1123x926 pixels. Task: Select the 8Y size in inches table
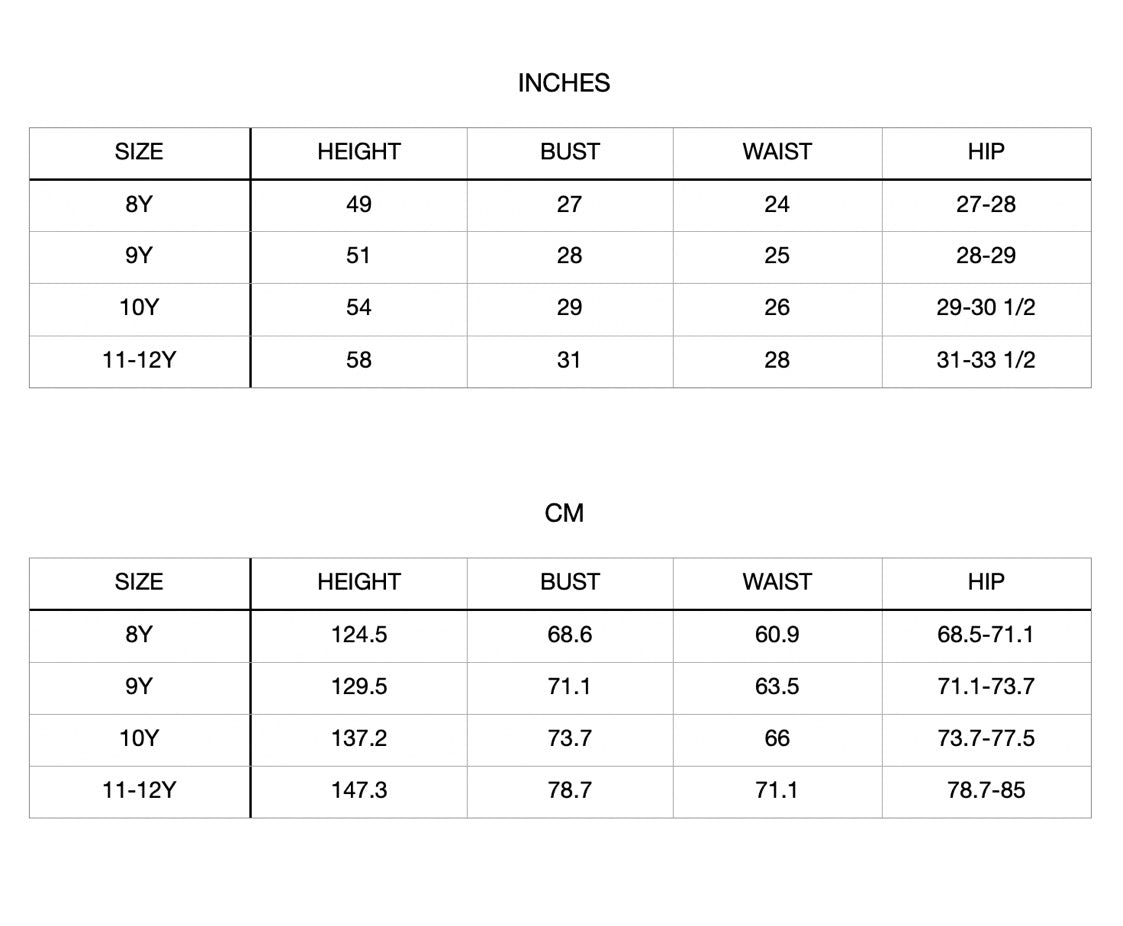(139, 204)
